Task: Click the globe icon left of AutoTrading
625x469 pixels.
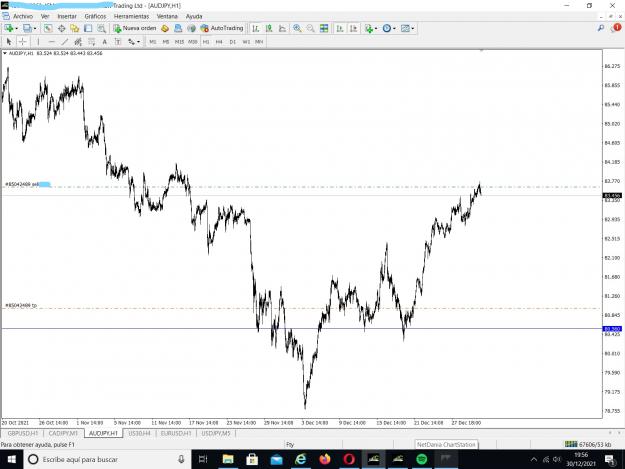Action: tap(191, 28)
